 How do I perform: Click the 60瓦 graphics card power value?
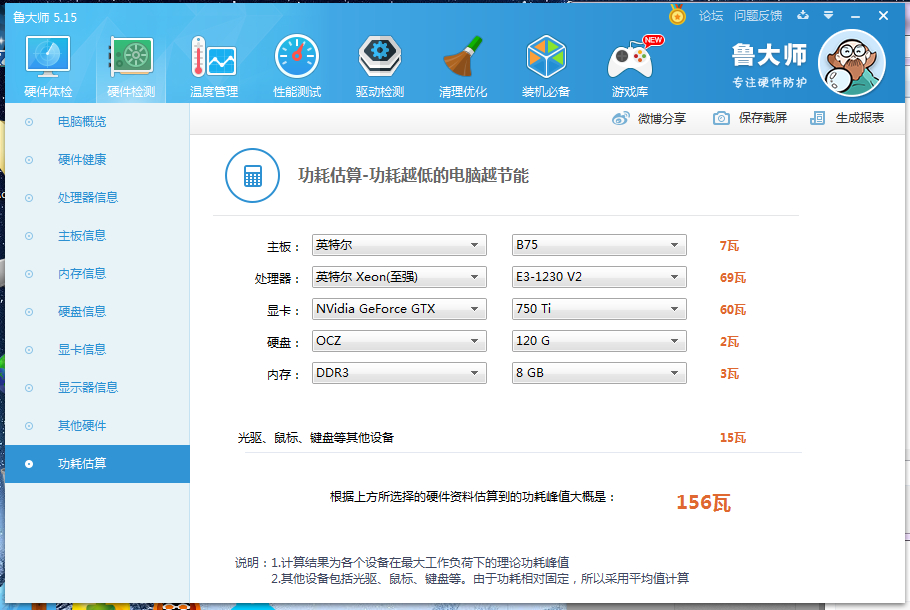[x=732, y=309]
